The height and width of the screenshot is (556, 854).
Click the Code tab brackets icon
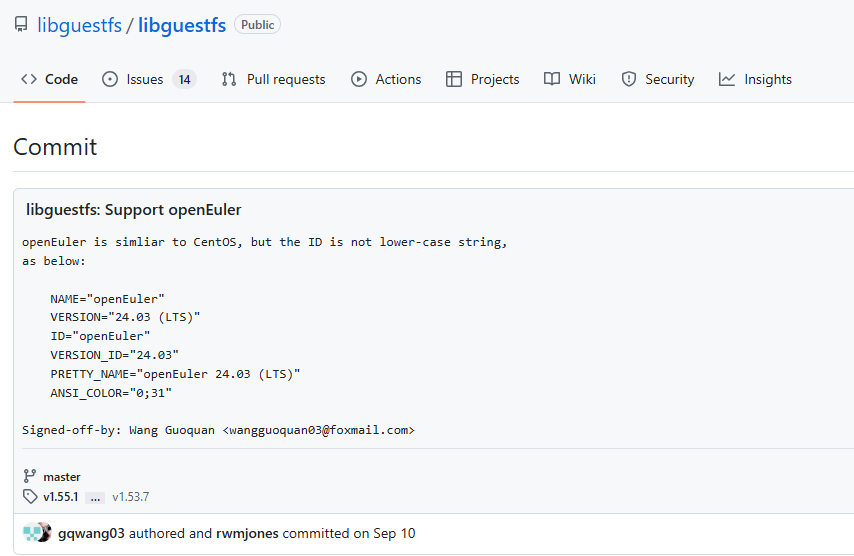(x=29, y=79)
